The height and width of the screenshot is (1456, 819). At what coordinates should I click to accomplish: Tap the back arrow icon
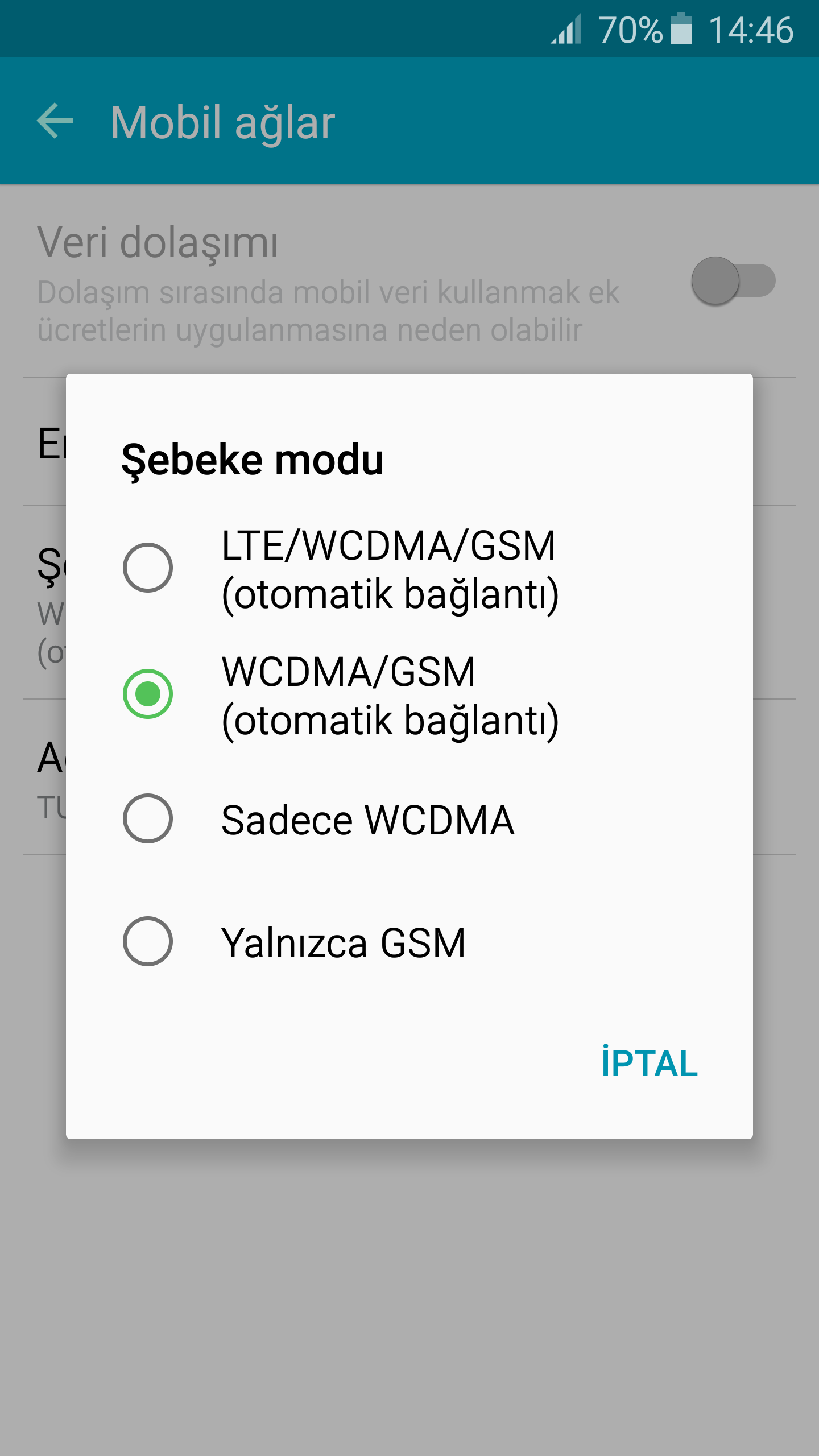55,121
